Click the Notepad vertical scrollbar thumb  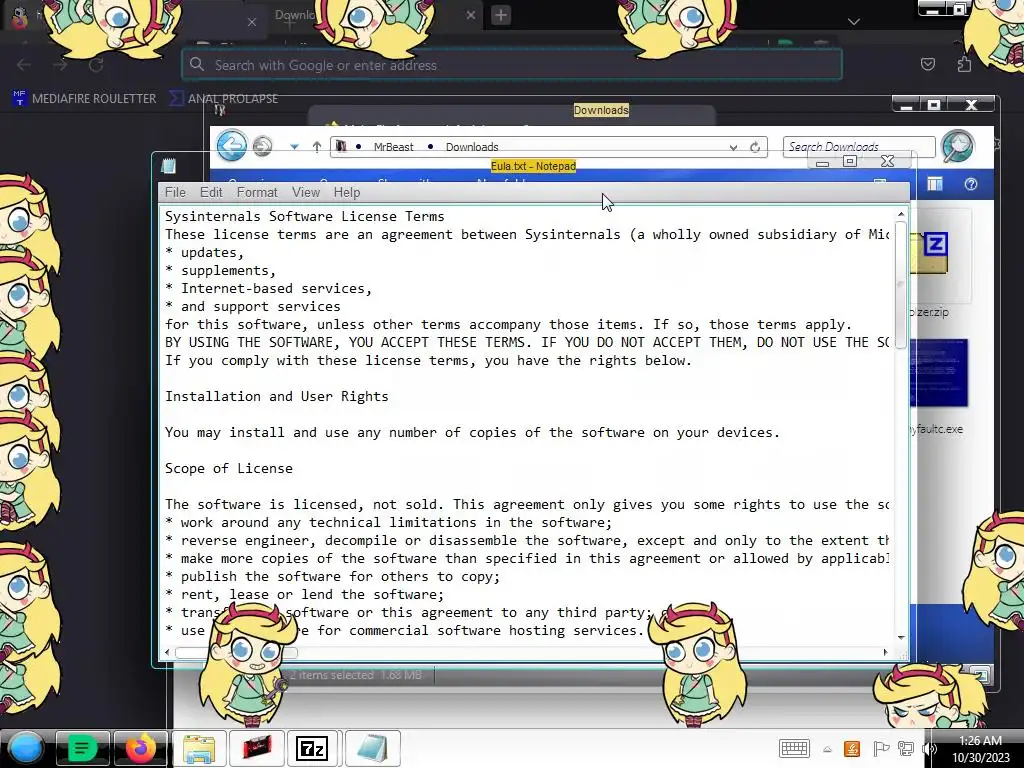[901, 285]
